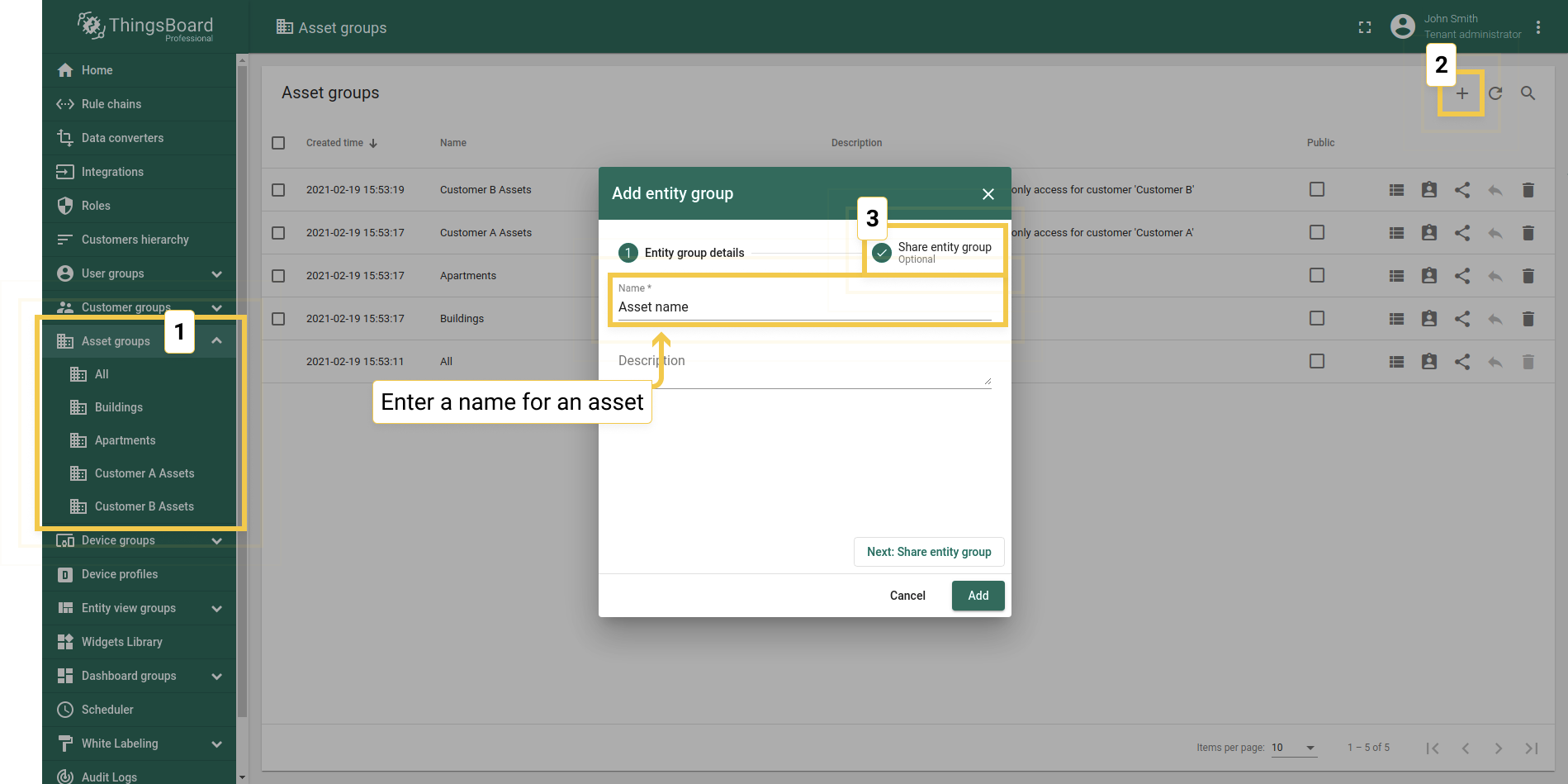Delete the Buildings group via trash icon
This screenshot has height=784, width=1568.
1528,319
